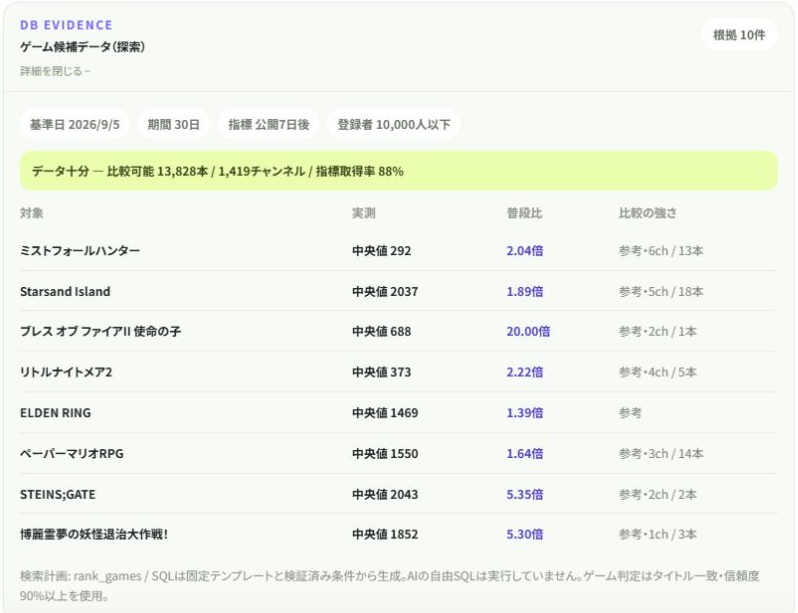Select the ELDEN RING row title
798x613 pixels.
pos(55,413)
